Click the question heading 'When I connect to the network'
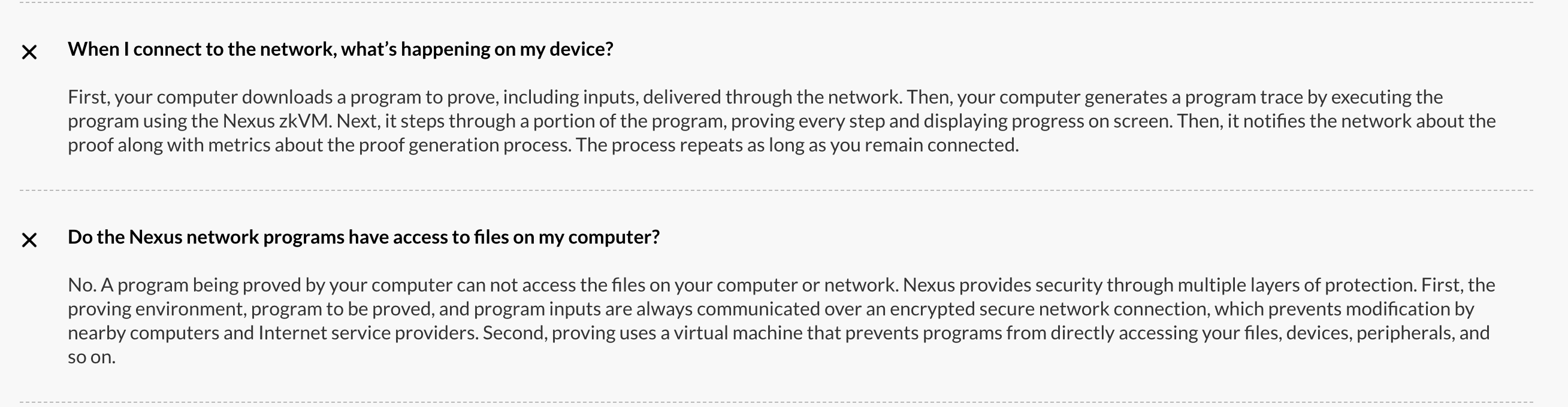The height and width of the screenshot is (407, 1568). 340,48
